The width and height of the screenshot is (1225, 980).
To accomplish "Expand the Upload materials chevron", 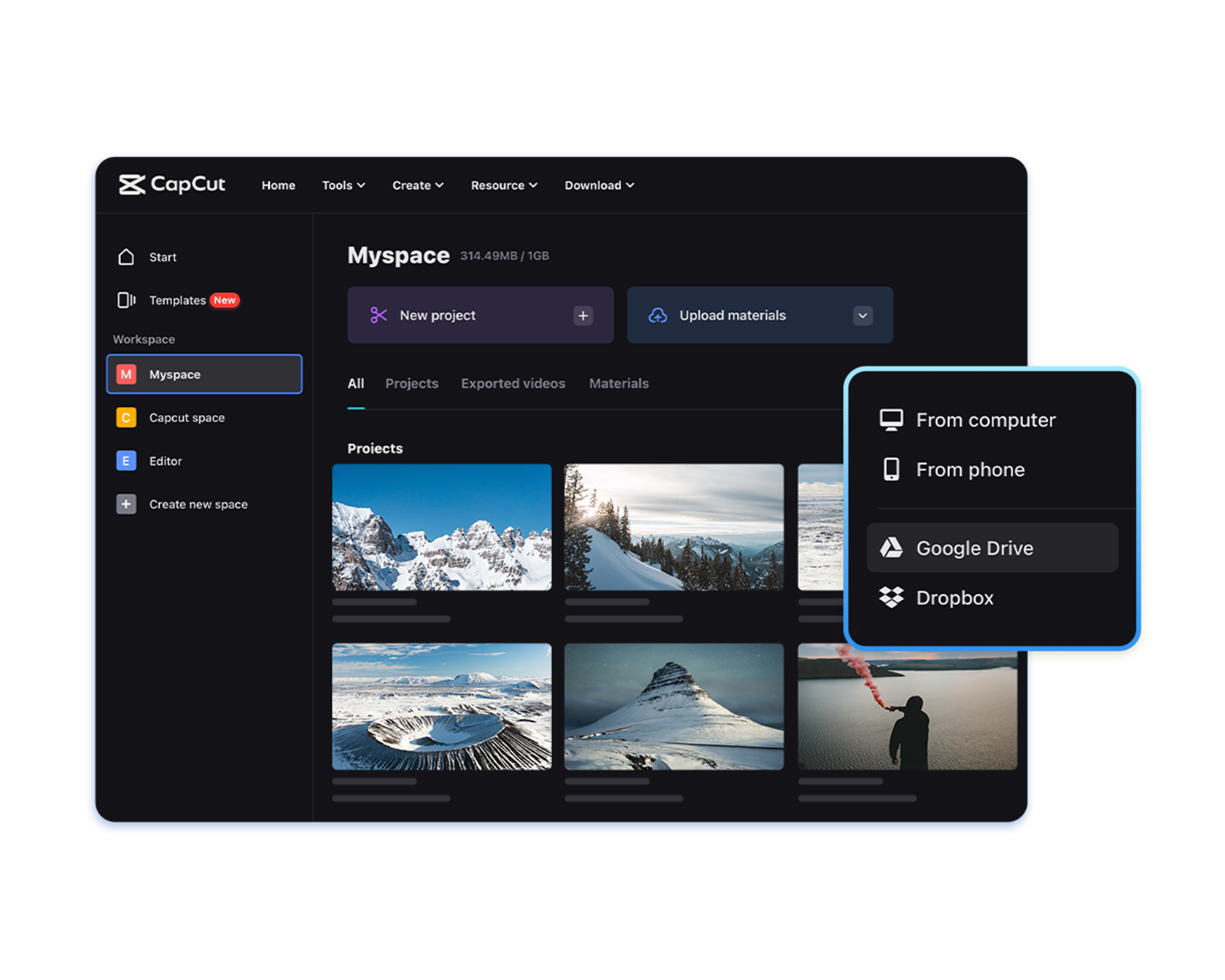I will click(x=862, y=315).
